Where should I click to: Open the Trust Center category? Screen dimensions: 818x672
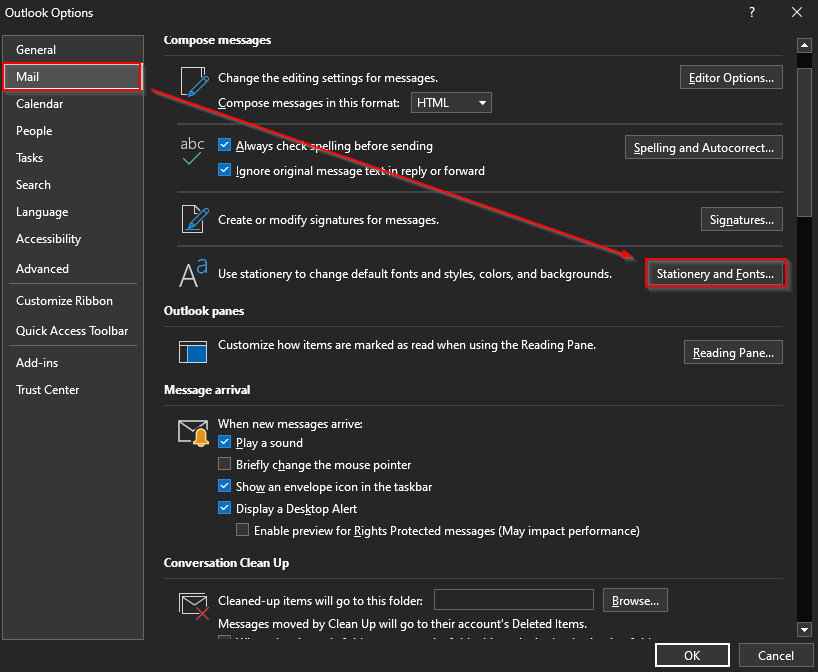[x=47, y=390]
